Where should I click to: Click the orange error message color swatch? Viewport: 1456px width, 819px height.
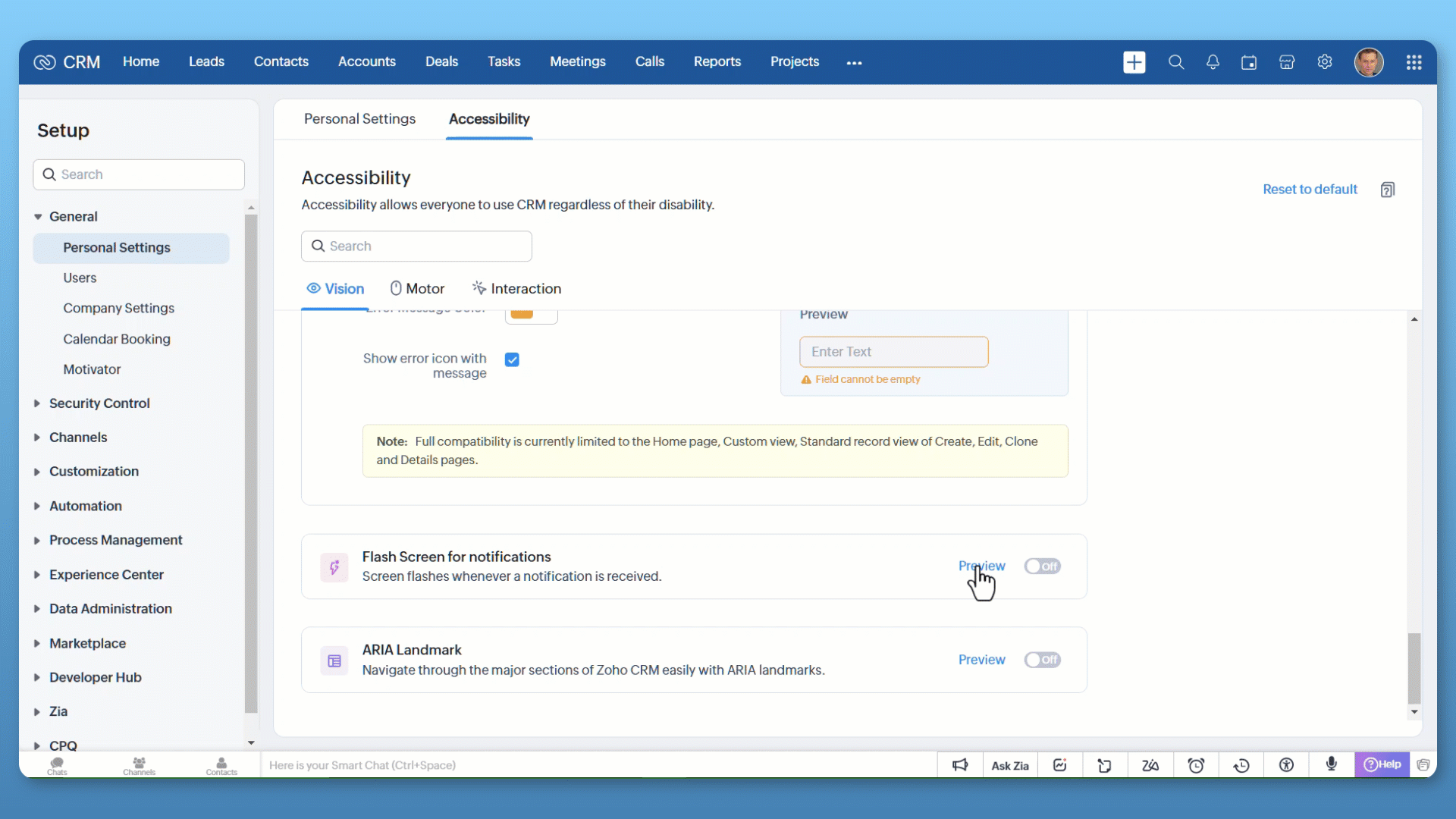coord(522,314)
